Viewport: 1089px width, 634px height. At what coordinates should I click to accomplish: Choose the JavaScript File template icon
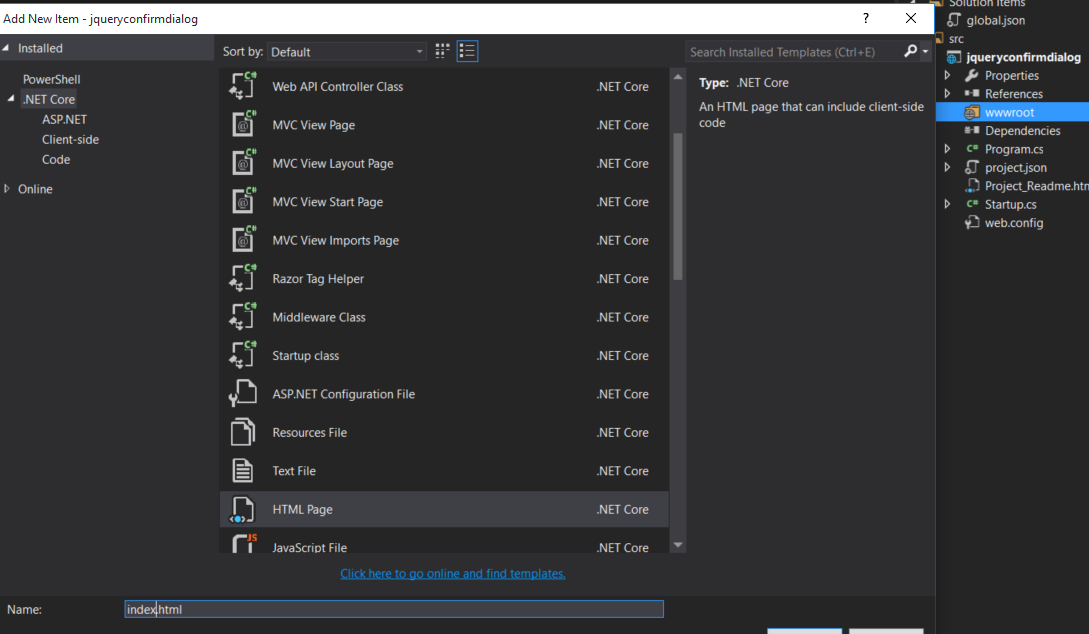click(243, 543)
